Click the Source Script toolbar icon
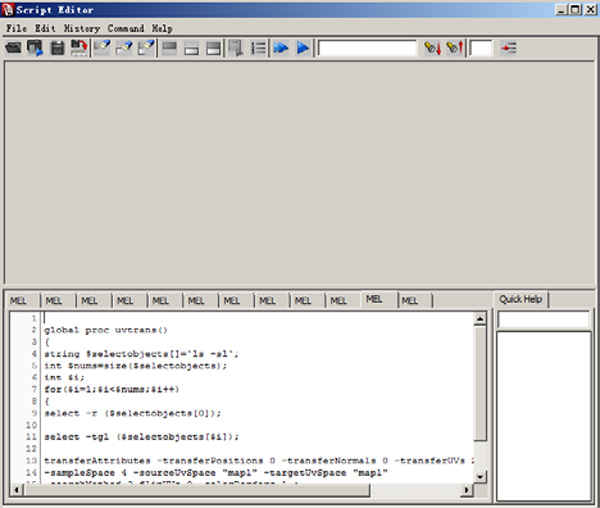 tap(35, 48)
